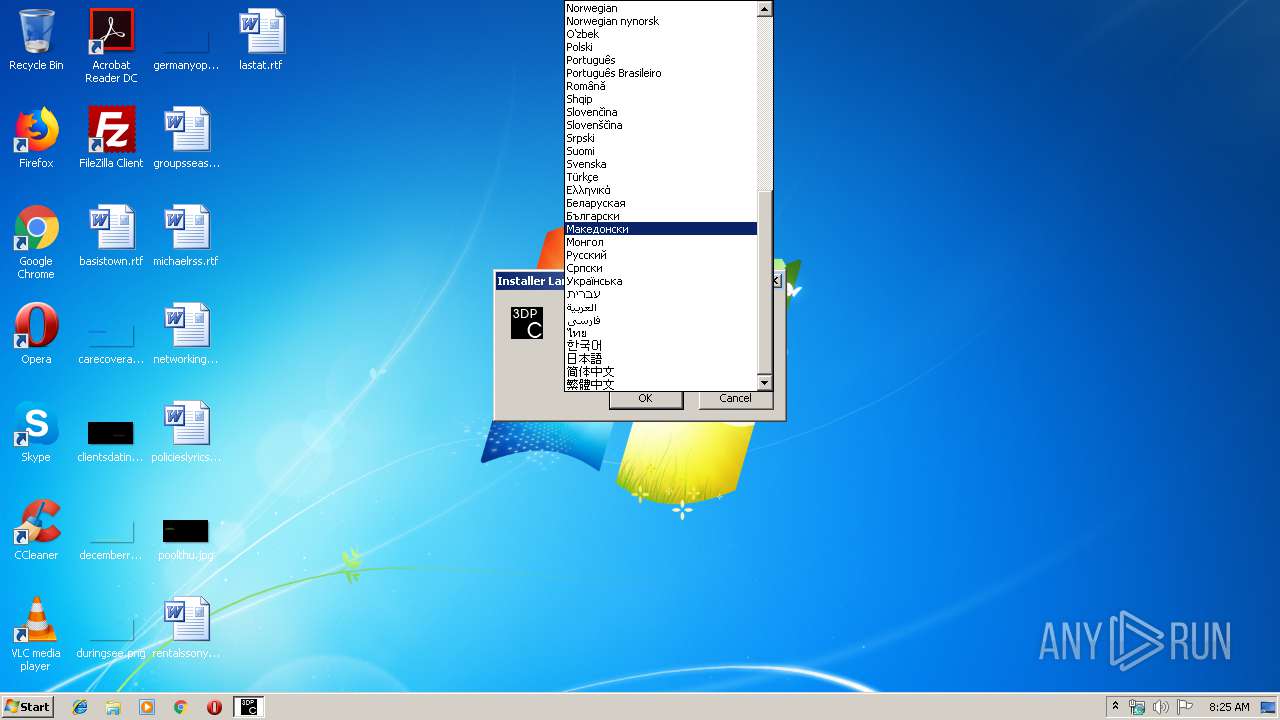Image resolution: width=1280 pixels, height=720 pixels.
Task: Cancel the Installer Language dialog
Action: click(x=735, y=398)
